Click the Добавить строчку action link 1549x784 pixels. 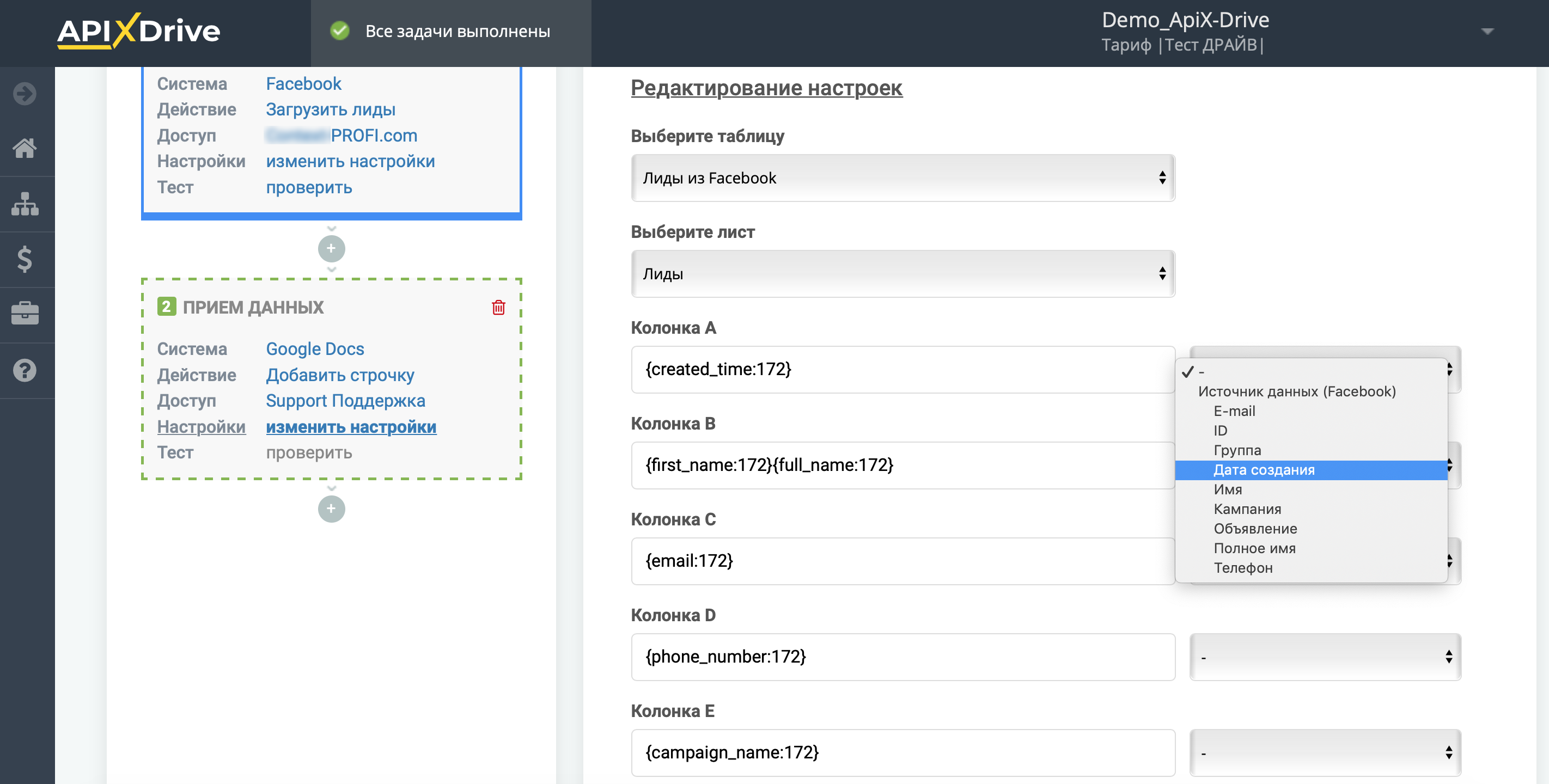340,375
